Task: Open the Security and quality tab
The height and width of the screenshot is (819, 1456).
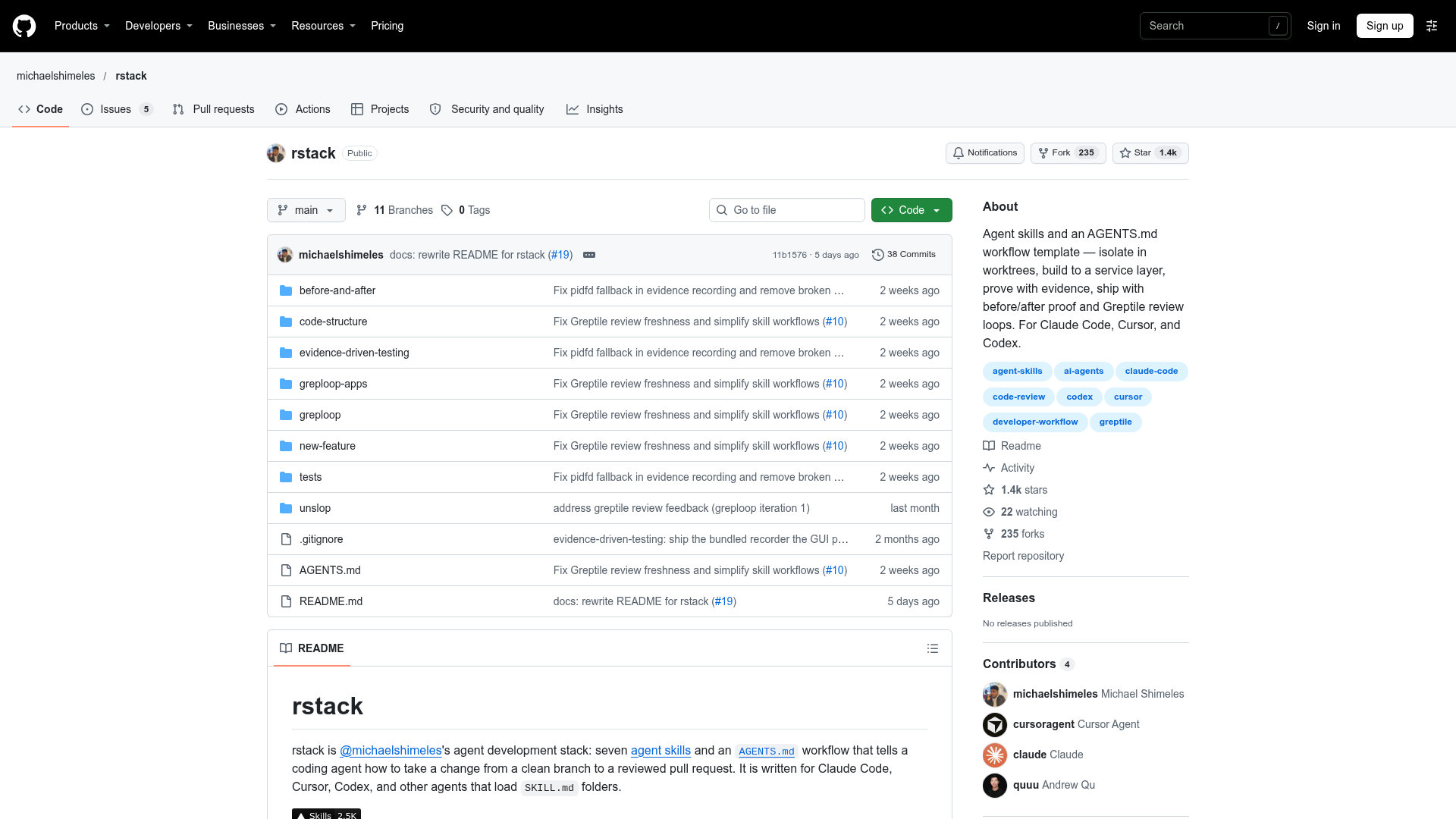Action: point(487,109)
